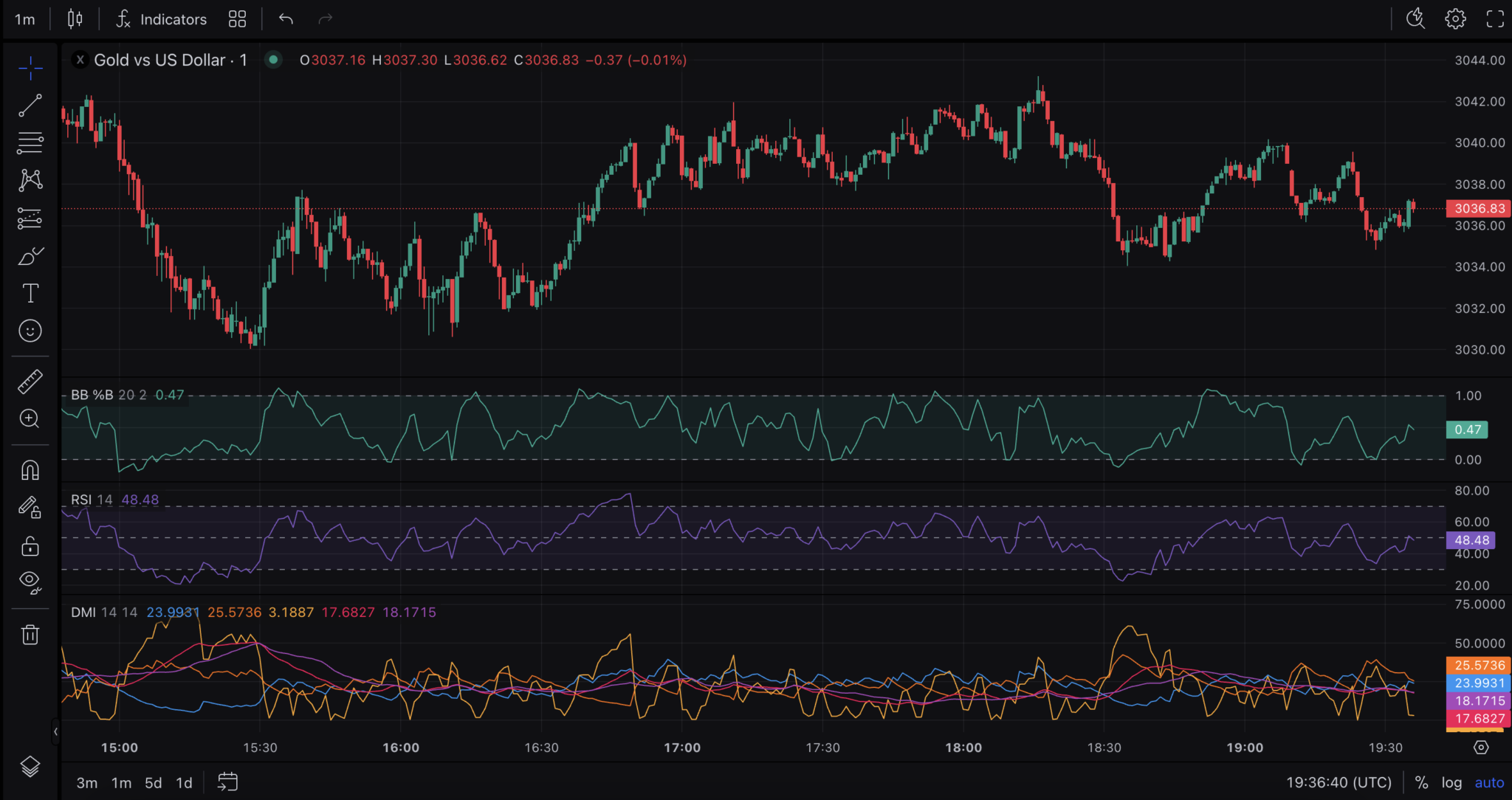Select the 5d date range
The height and width of the screenshot is (800, 1512).
tap(153, 782)
